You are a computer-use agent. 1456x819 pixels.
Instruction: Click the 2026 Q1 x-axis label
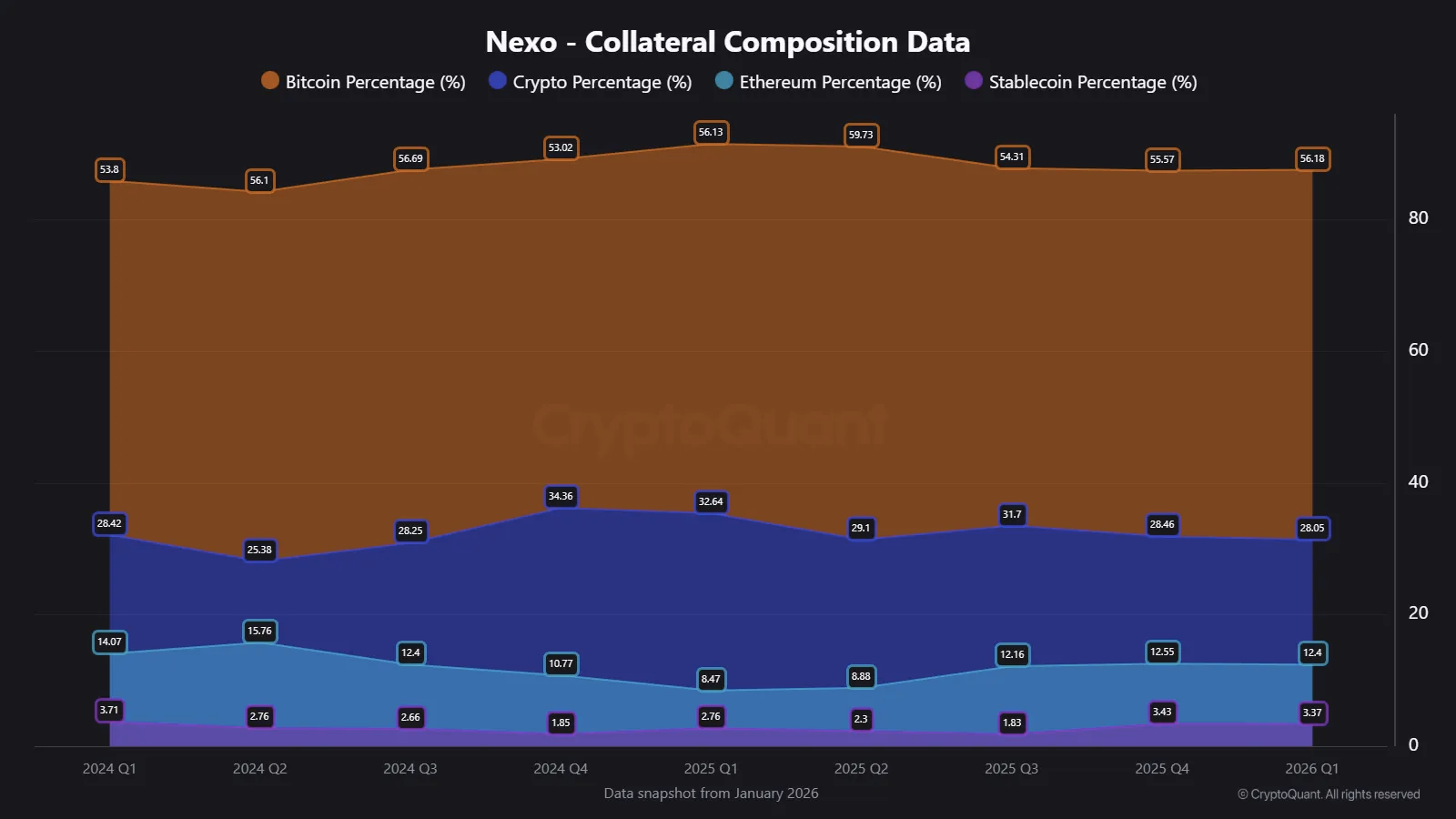1311,769
